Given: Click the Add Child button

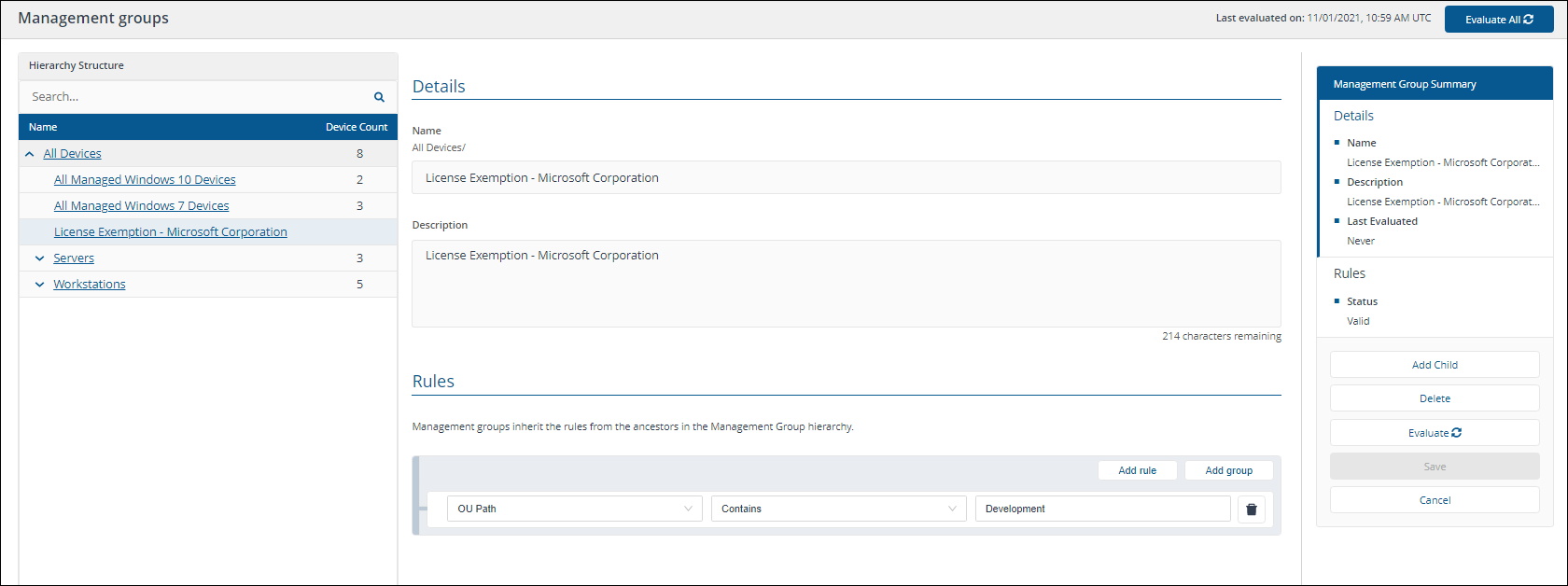Looking at the screenshot, I should (1434, 365).
